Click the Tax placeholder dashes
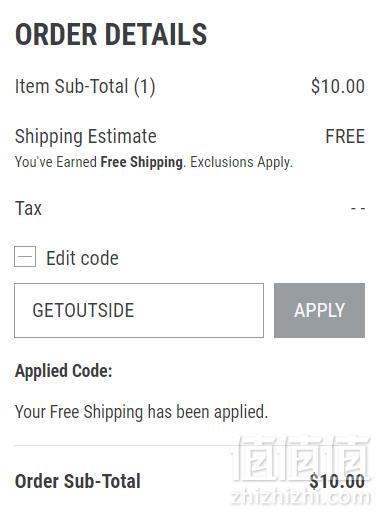This screenshot has height=514, width=380. click(358, 209)
